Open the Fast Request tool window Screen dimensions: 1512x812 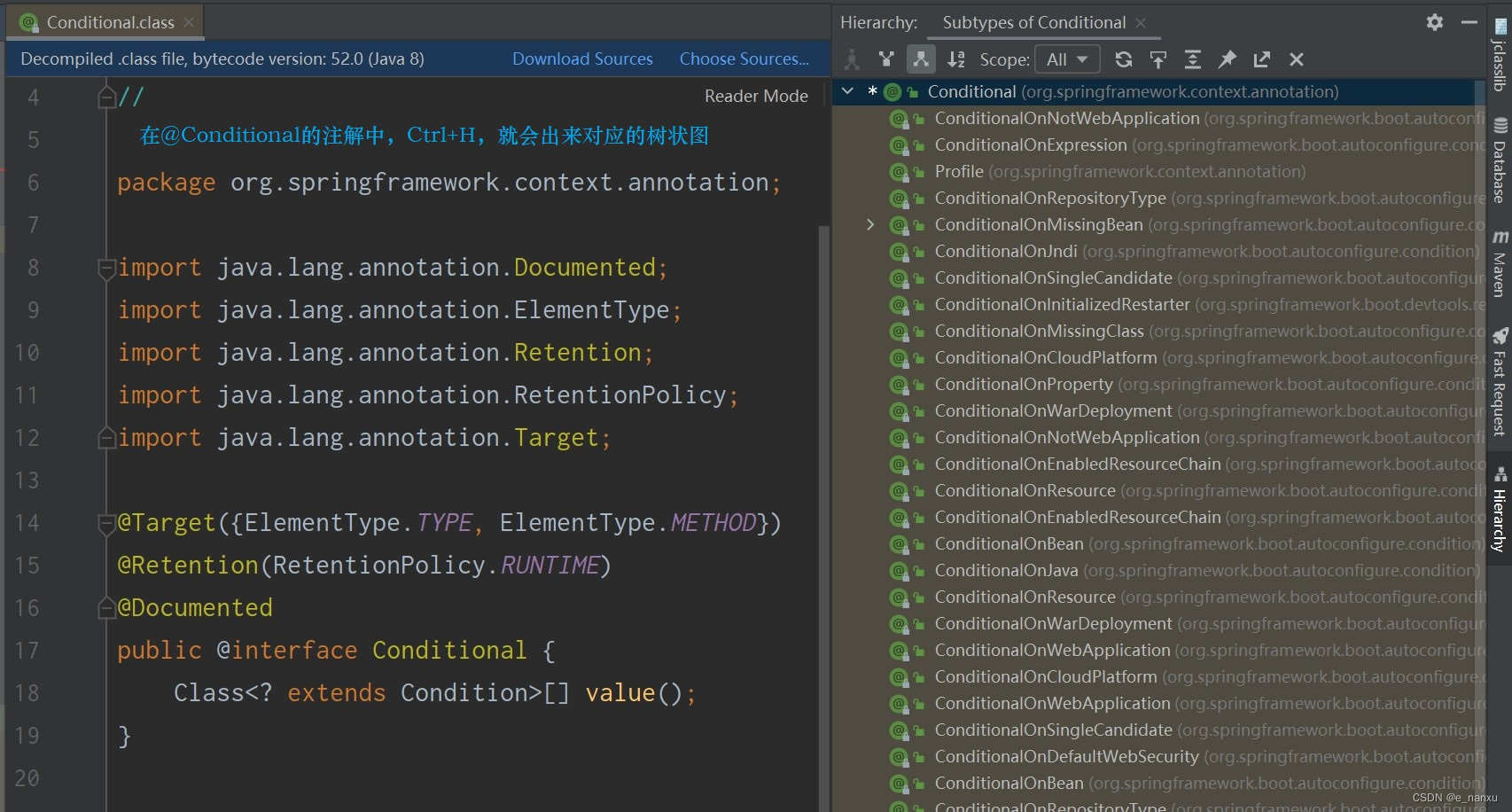1500,383
